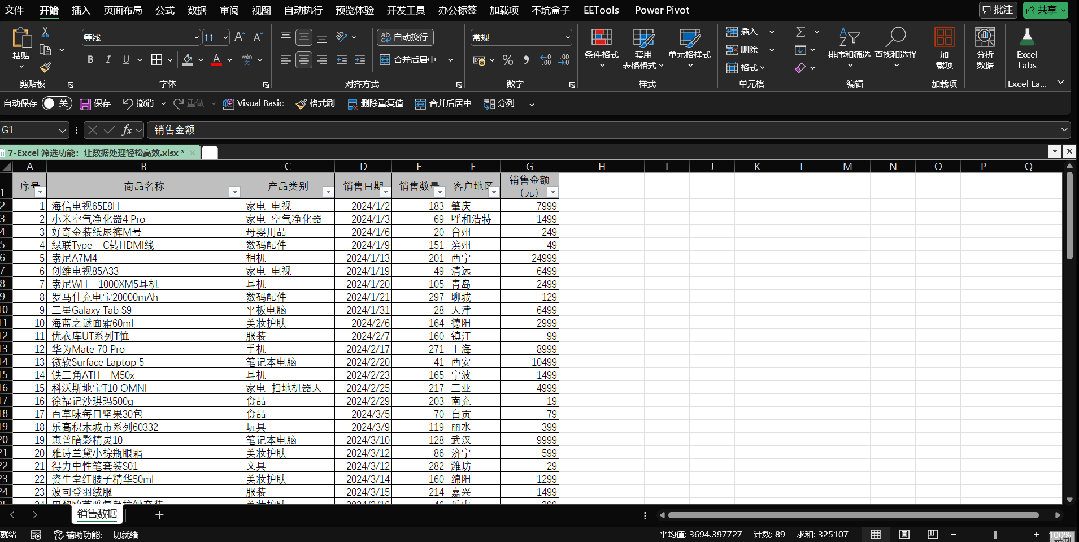Click the Clear eraser icon
The height and width of the screenshot is (542, 1079).
801,67
